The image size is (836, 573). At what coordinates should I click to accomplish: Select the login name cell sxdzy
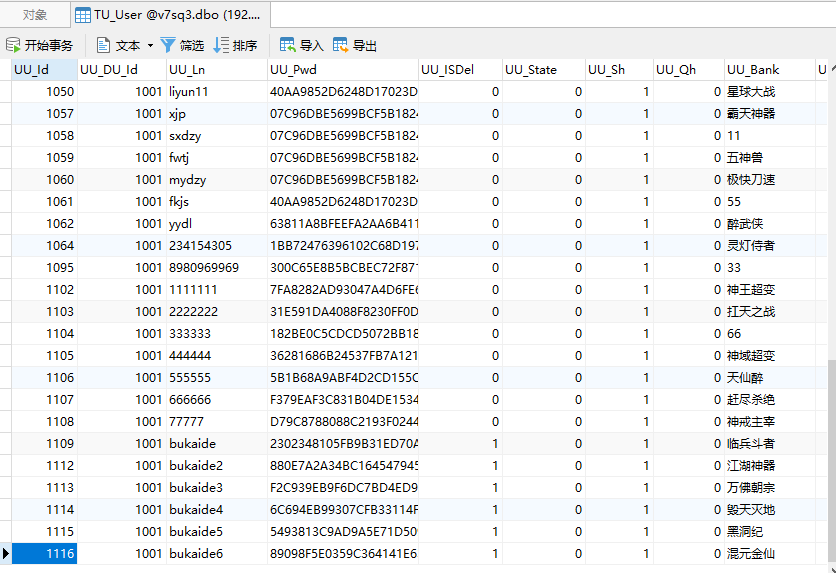pyautogui.click(x=217, y=135)
